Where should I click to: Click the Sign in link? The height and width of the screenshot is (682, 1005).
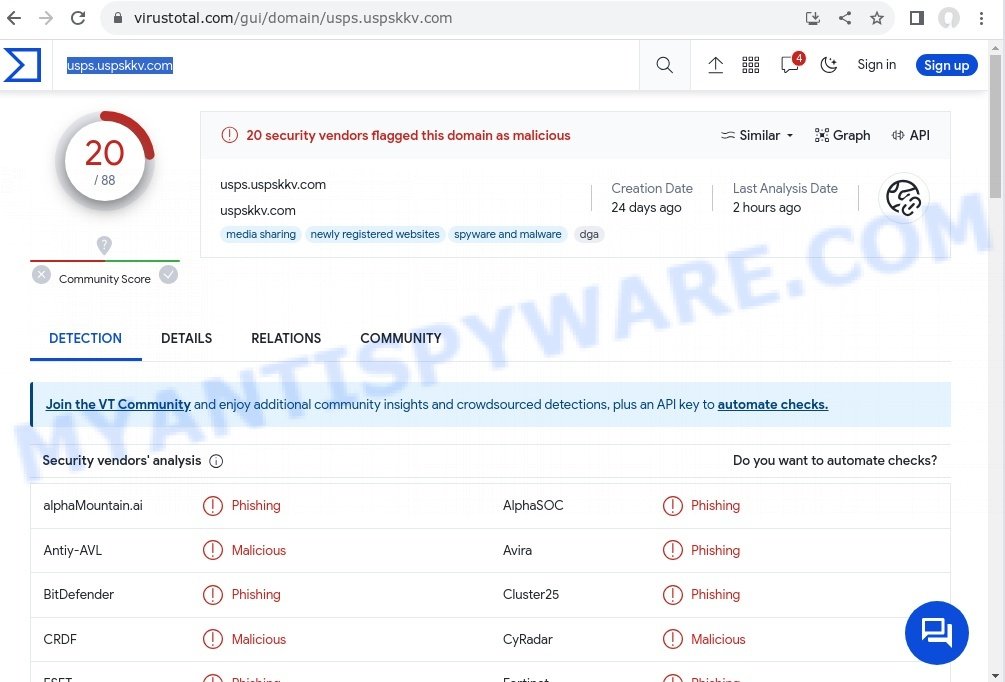(x=876, y=65)
